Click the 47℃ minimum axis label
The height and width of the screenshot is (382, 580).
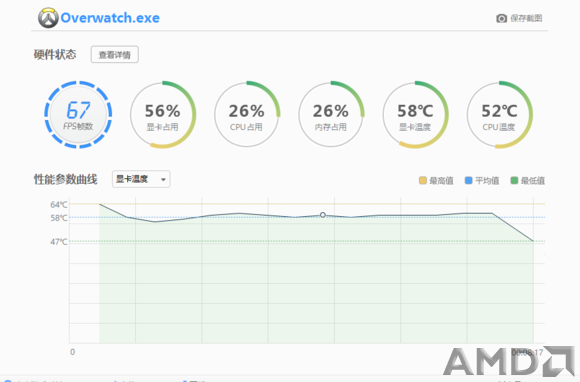(x=59, y=242)
